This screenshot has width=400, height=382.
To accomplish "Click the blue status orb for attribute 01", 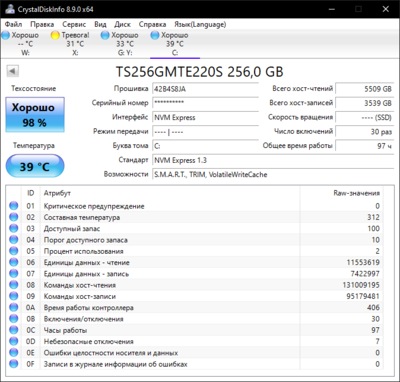I will (14, 206).
